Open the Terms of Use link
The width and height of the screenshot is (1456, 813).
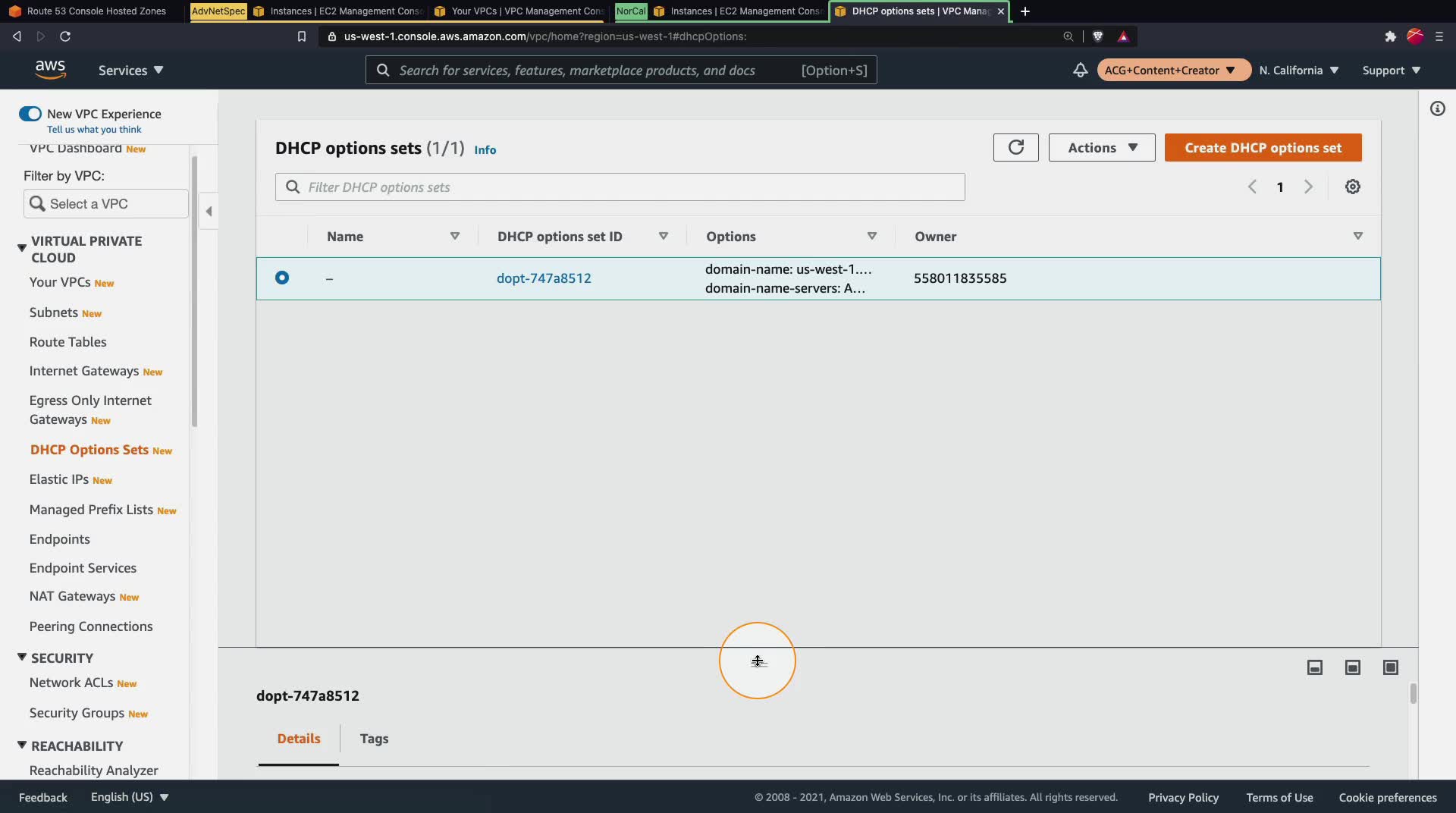(x=1279, y=797)
